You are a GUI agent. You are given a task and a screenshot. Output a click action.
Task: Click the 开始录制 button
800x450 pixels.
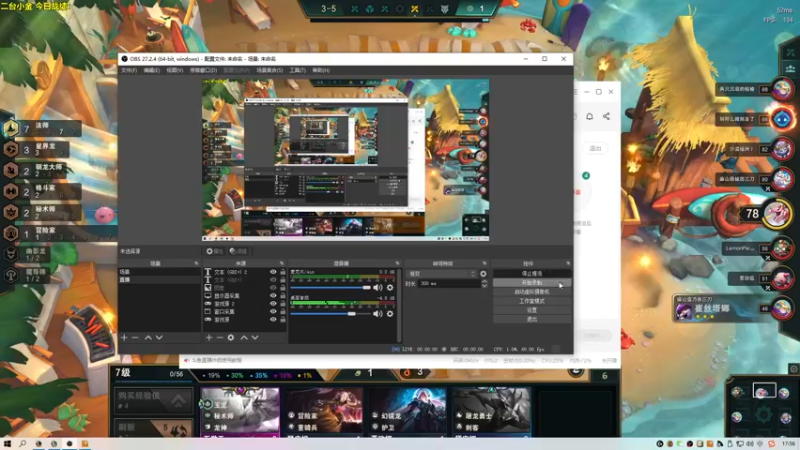click(x=532, y=283)
